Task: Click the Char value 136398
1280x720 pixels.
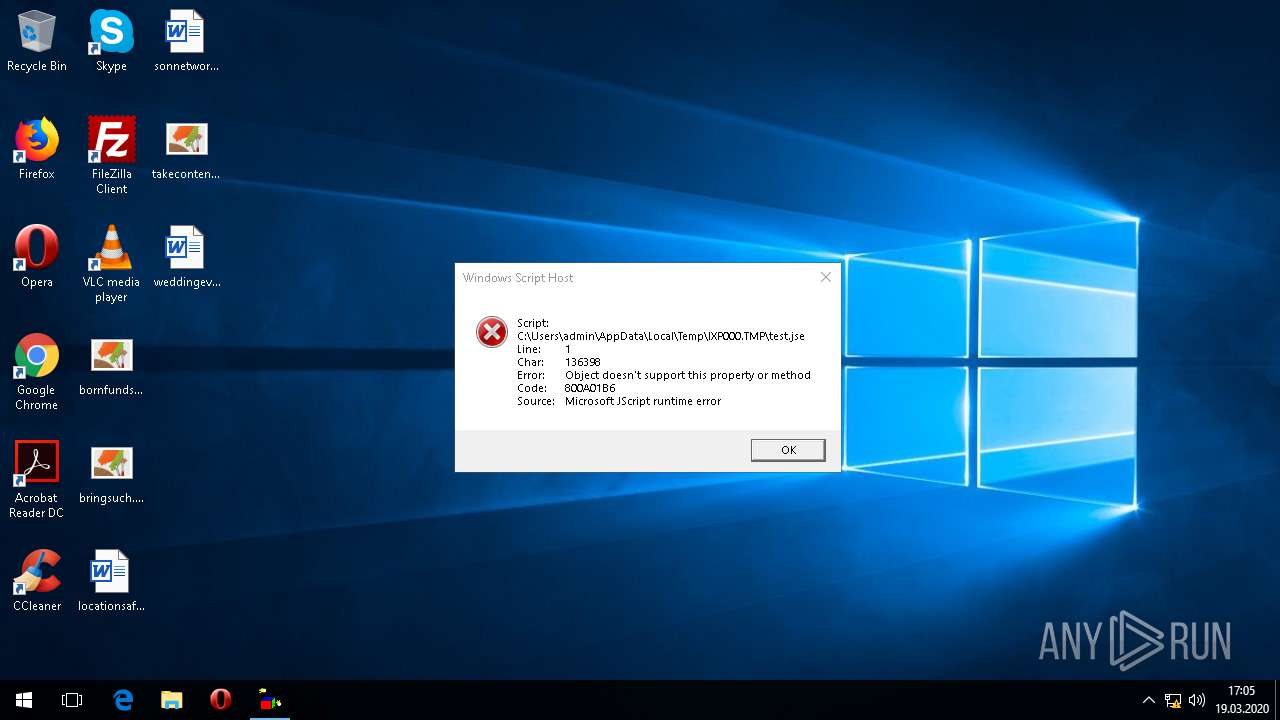Action: click(583, 362)
